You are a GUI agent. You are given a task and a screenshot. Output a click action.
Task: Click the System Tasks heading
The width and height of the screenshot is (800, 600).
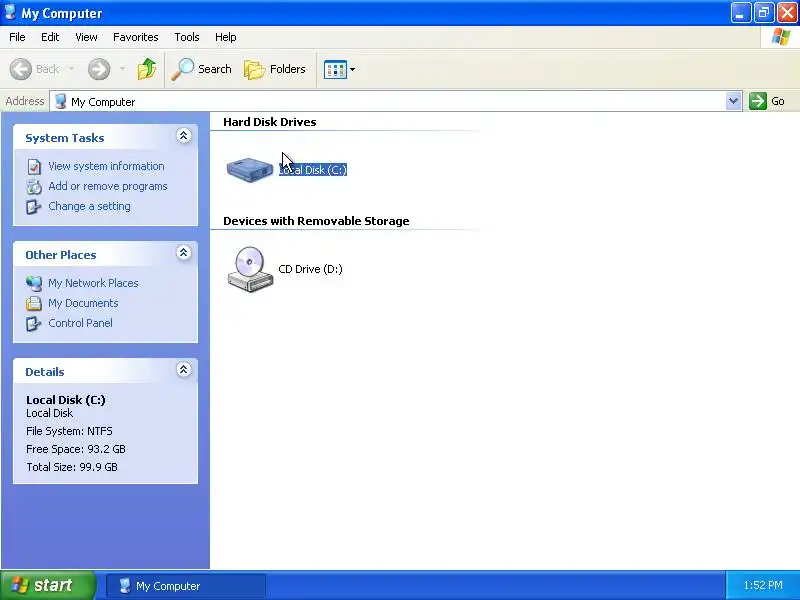[x=65, y=138]
